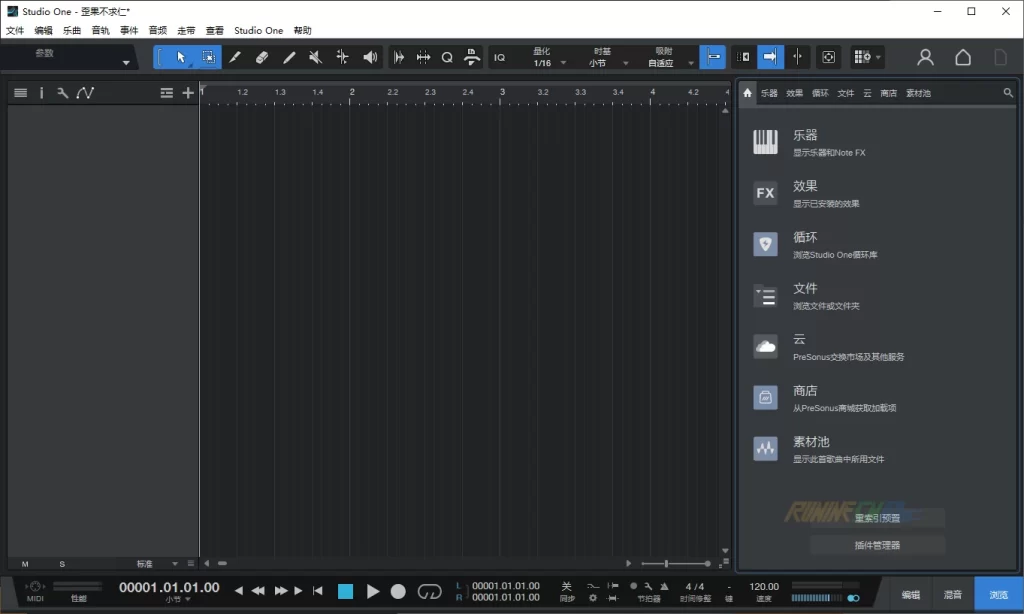
Task: Search the browser with the magnifier icon
Action: 1008,93
